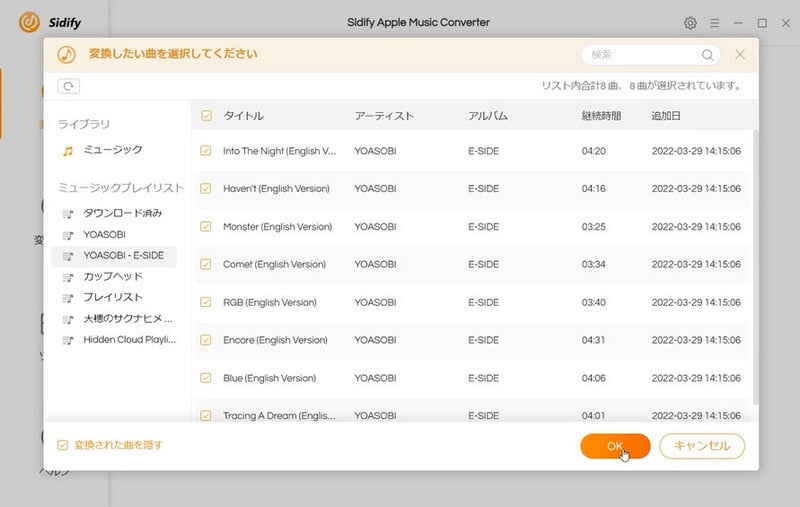Click the added date in Blue row
800x507 pixels.
[x=696, y=378]
